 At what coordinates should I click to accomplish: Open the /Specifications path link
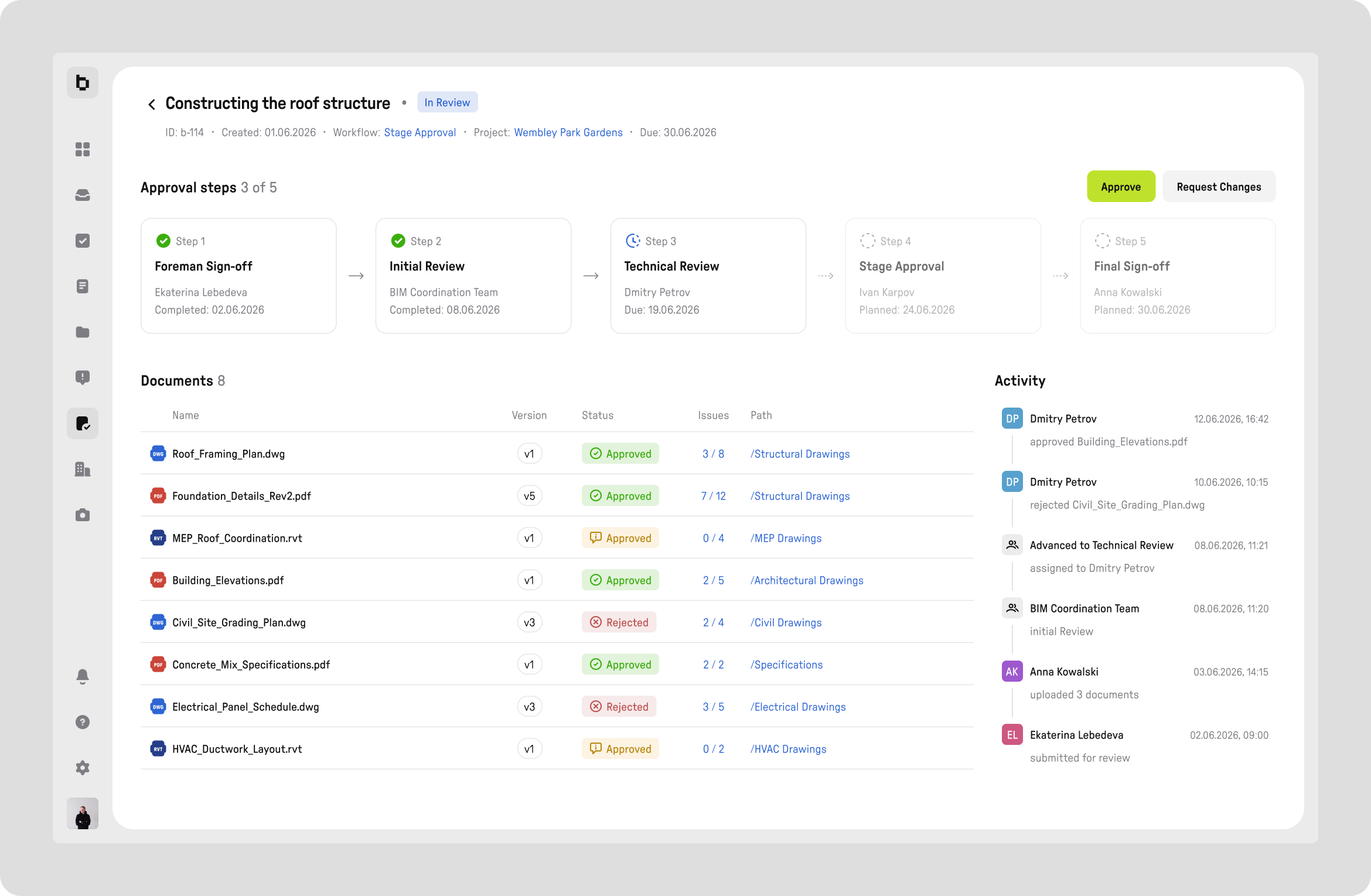(x=787, y=665)
